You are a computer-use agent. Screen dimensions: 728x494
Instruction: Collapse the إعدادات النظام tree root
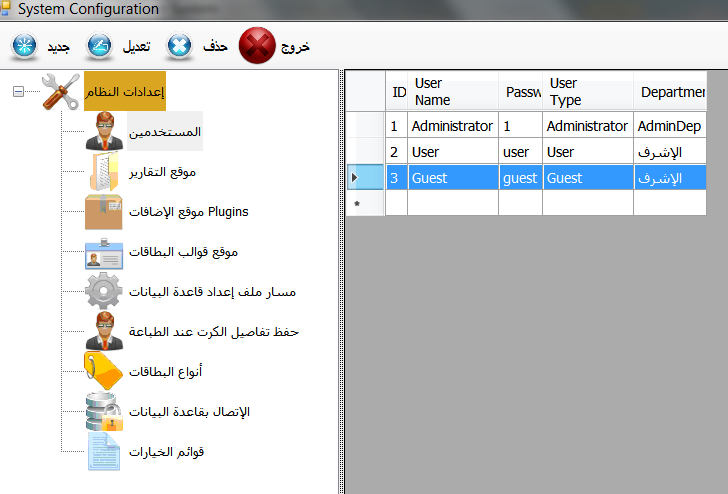coord(18,92)
